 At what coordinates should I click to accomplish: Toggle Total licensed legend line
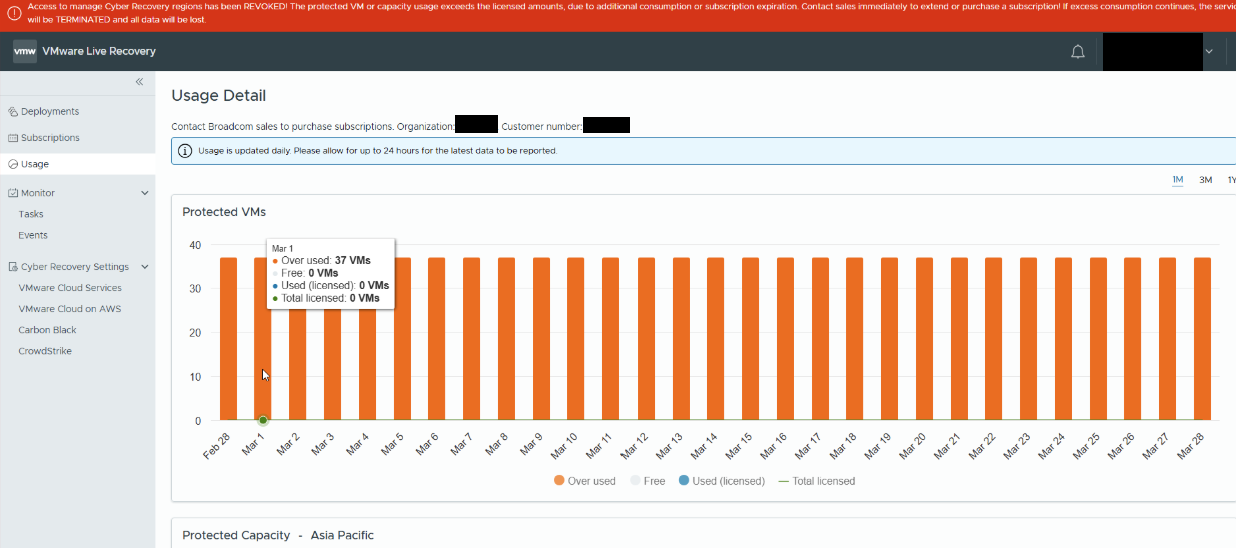817,481
